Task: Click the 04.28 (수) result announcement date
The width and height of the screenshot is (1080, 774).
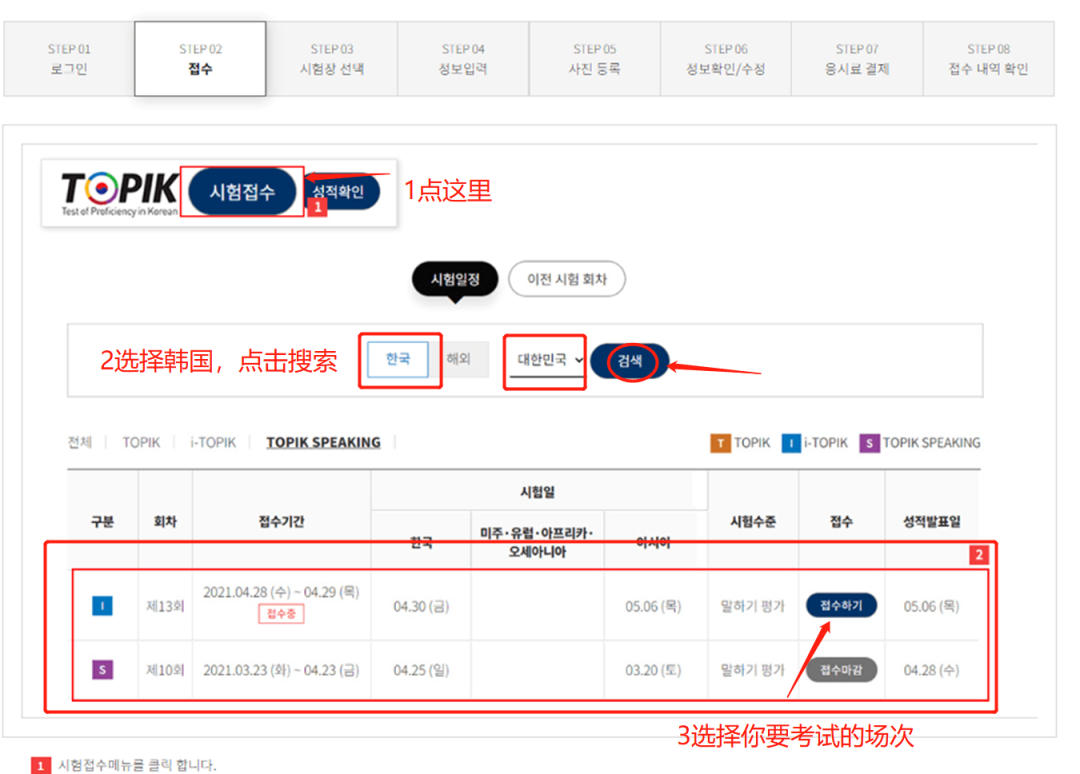Action: 931,670
